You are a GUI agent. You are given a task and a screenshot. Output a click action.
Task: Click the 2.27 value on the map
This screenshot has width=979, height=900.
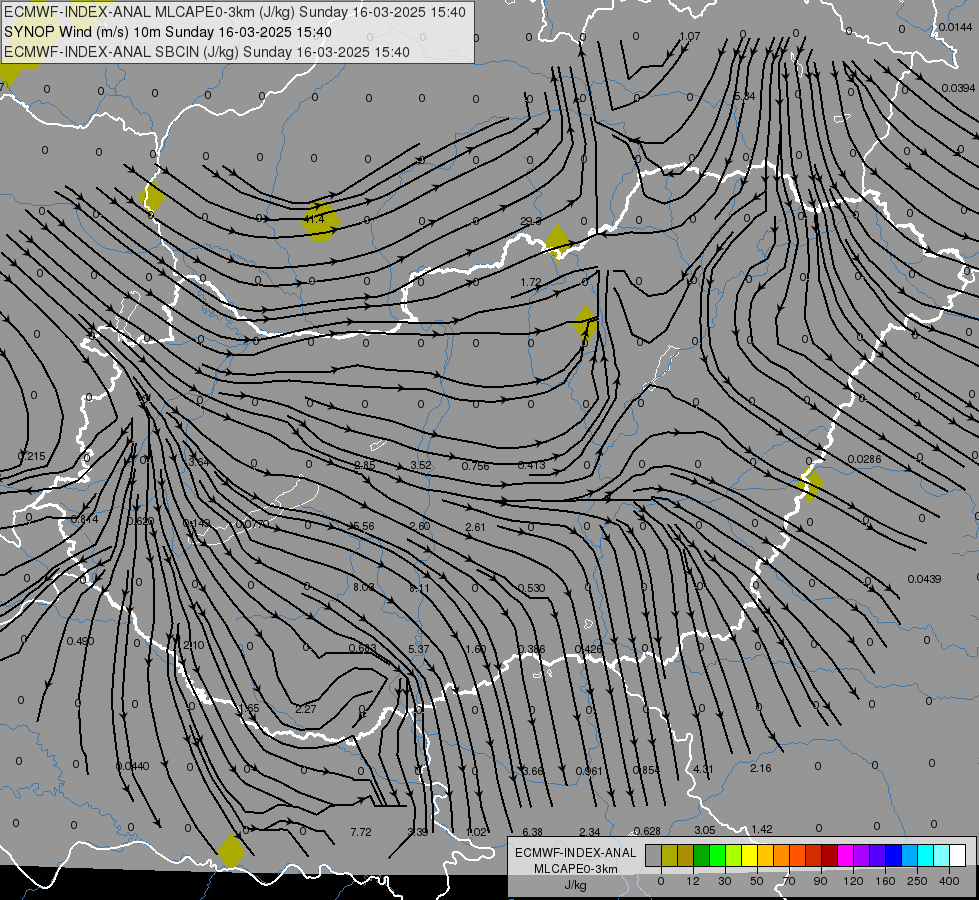pos(305,710)
